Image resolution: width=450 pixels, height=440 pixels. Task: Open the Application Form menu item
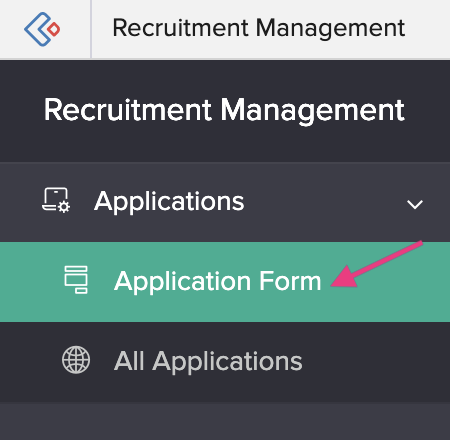(217, 282)
